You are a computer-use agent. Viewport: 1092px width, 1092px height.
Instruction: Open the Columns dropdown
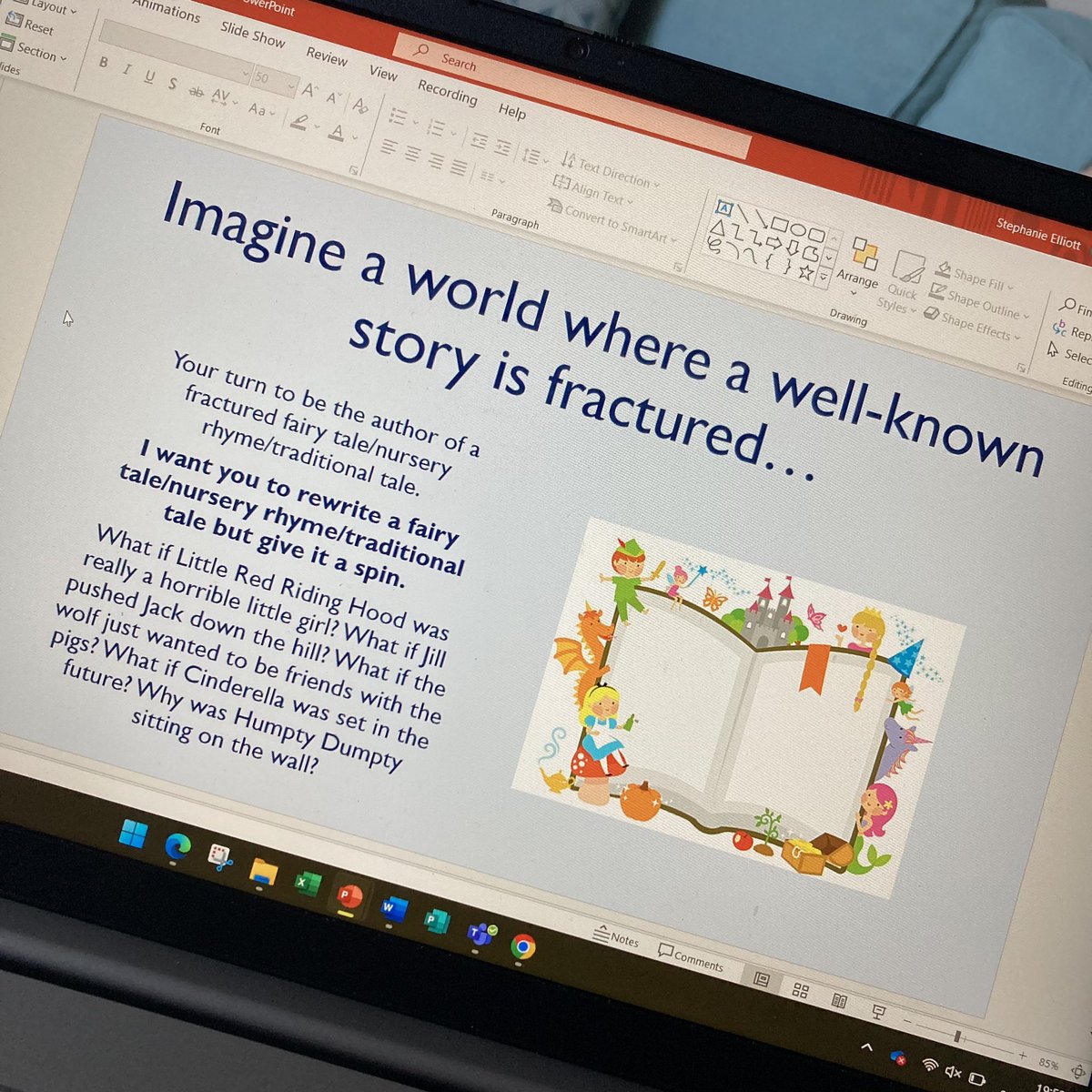[491, 178]
